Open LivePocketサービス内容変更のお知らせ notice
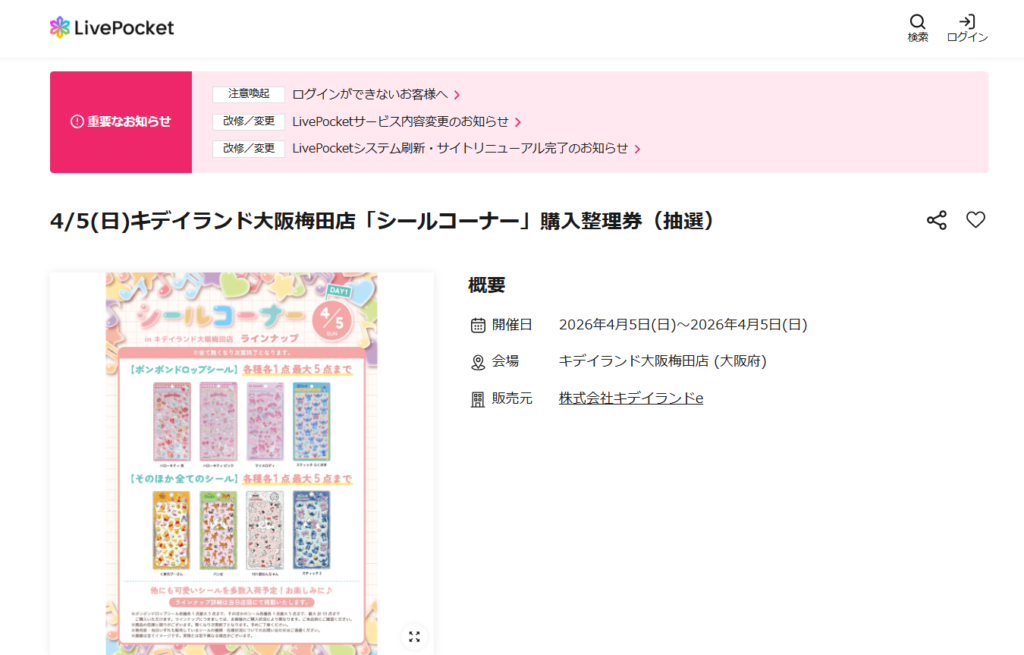The image size is (1024, 655). click(x=400, y=121)
